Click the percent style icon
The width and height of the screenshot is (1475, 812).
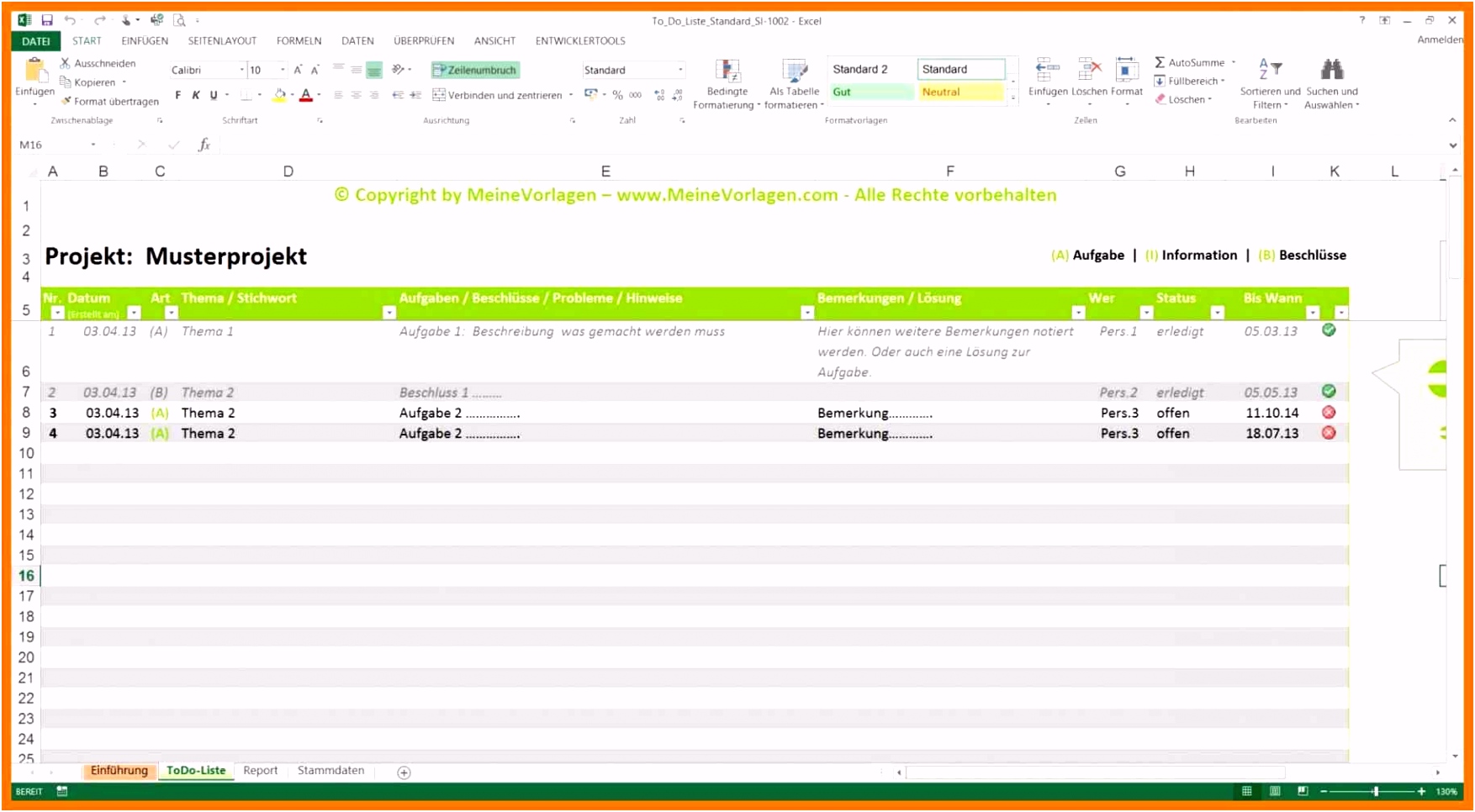617,95
